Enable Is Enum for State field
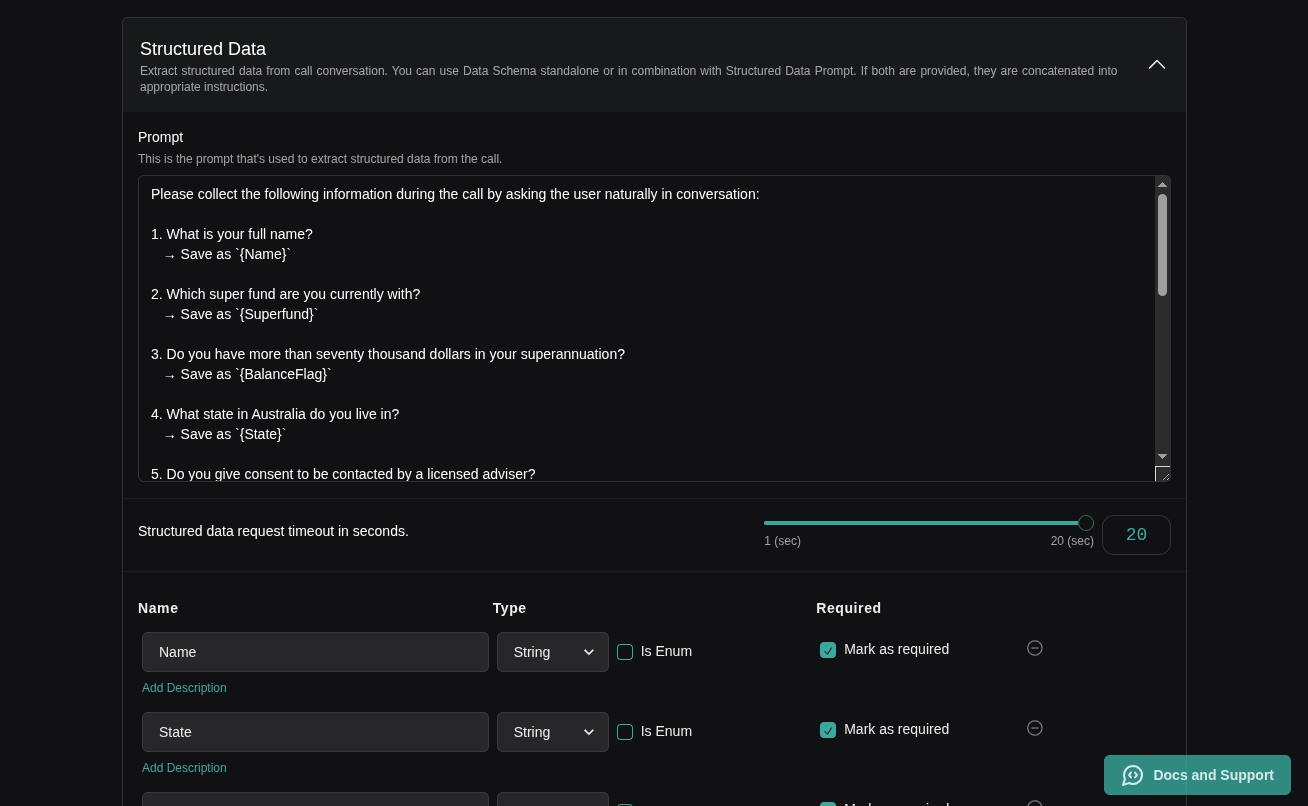The width and height of the screenshot is (1308, 806). coord(625,732)
